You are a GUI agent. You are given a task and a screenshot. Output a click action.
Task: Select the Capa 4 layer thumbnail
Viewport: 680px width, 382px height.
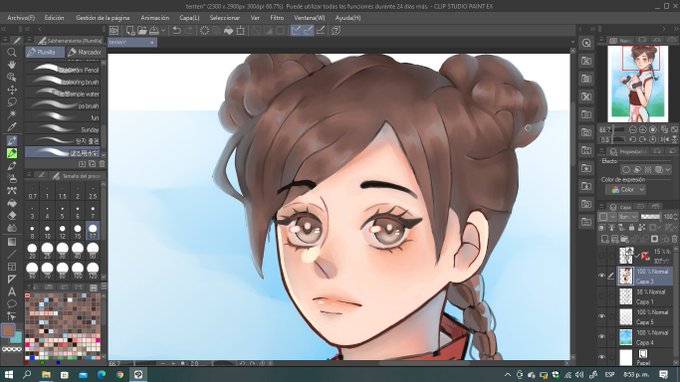coord(625,337)
